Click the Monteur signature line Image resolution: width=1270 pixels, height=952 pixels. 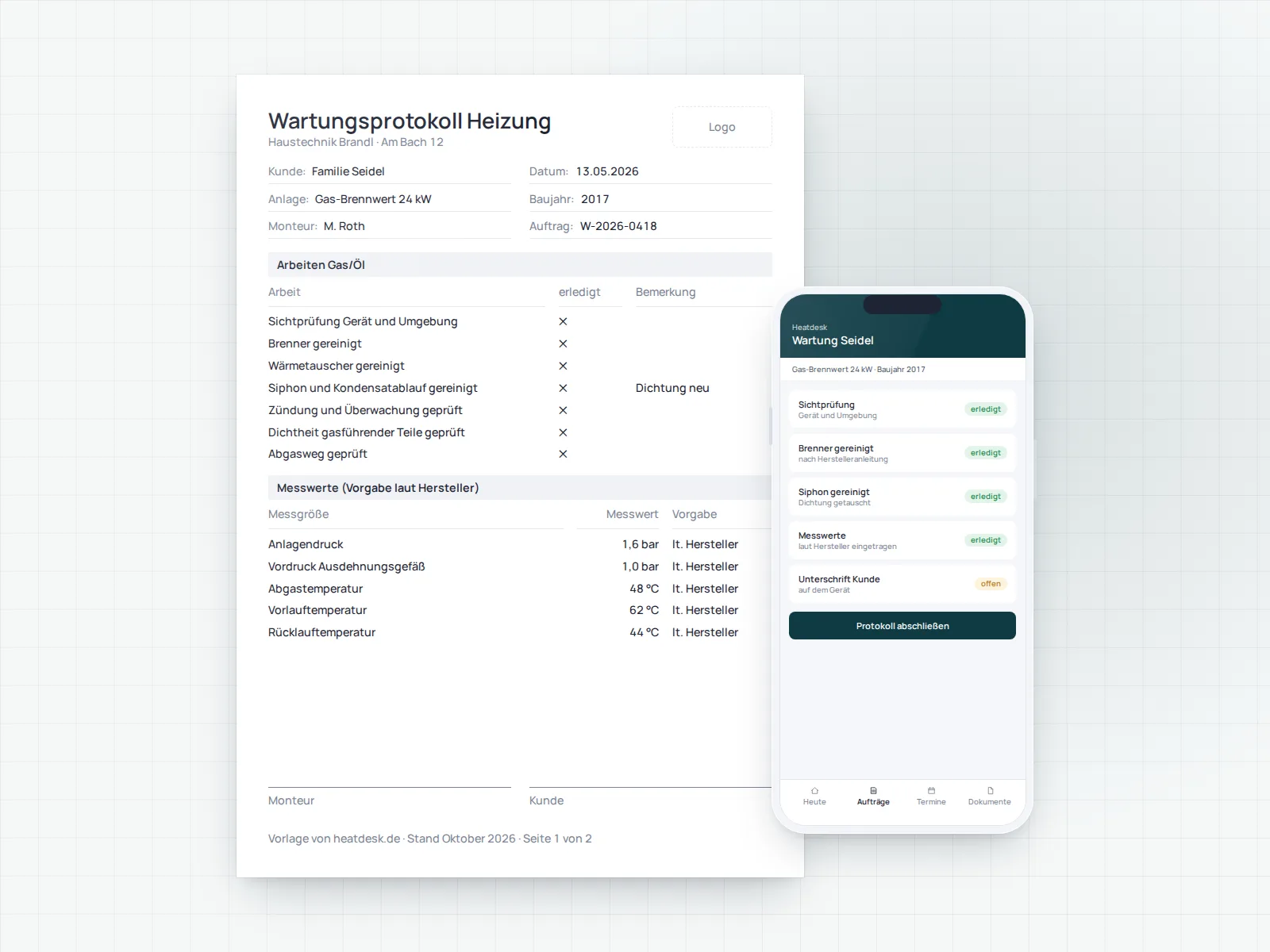pyautogui.click(x=389, y=788)
